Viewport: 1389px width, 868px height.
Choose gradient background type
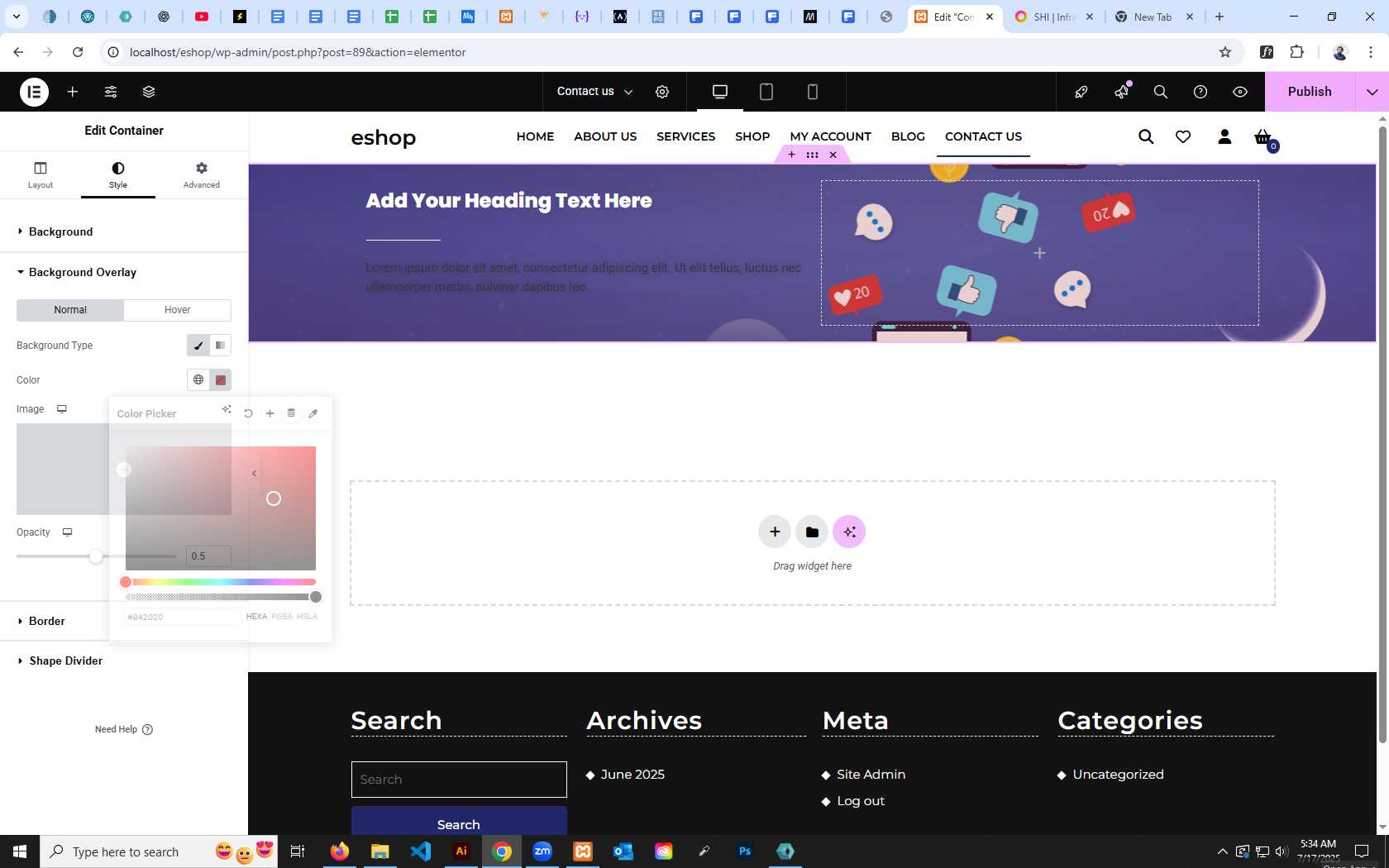(x=220, y=346)
